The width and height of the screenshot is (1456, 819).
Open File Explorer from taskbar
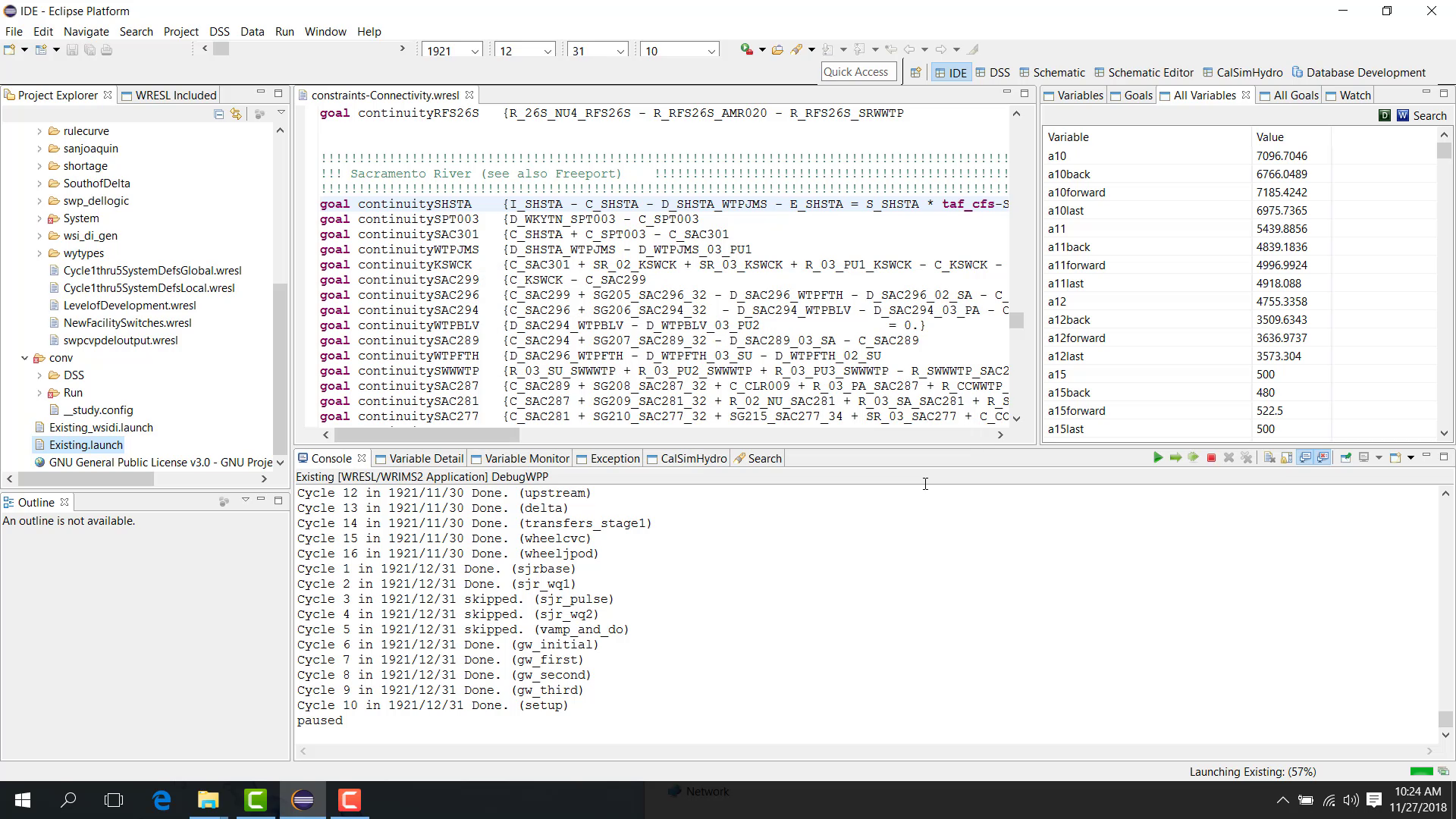tap(209, 800)
